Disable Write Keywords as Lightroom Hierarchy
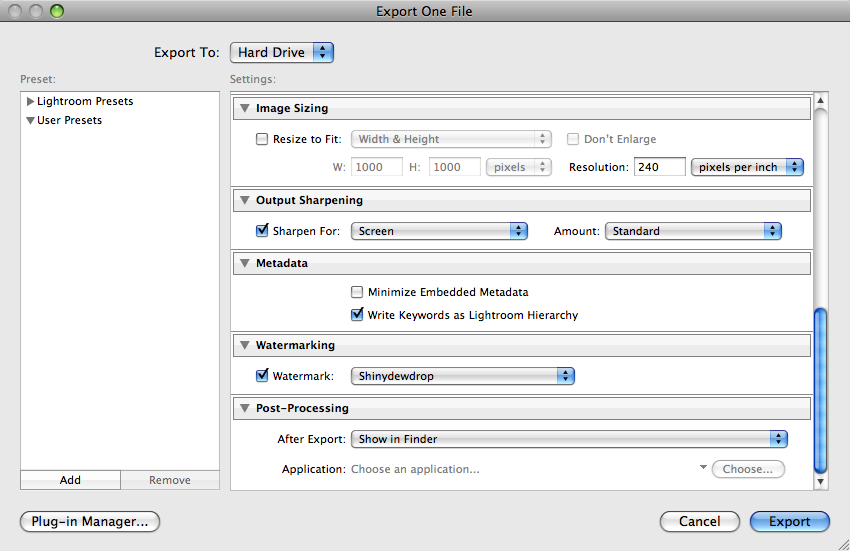The image size is (850, 551). 357,314
